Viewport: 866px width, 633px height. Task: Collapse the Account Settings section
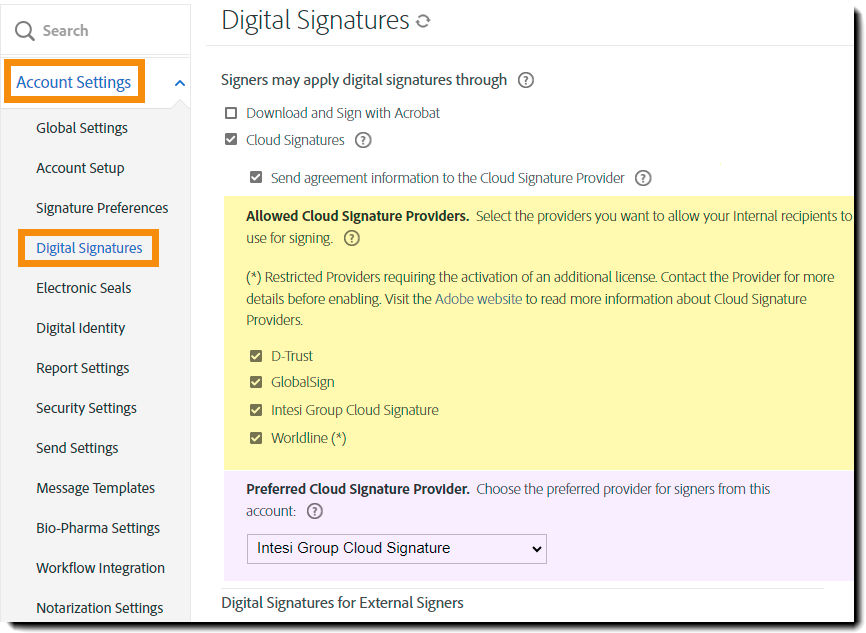point(178,83)
